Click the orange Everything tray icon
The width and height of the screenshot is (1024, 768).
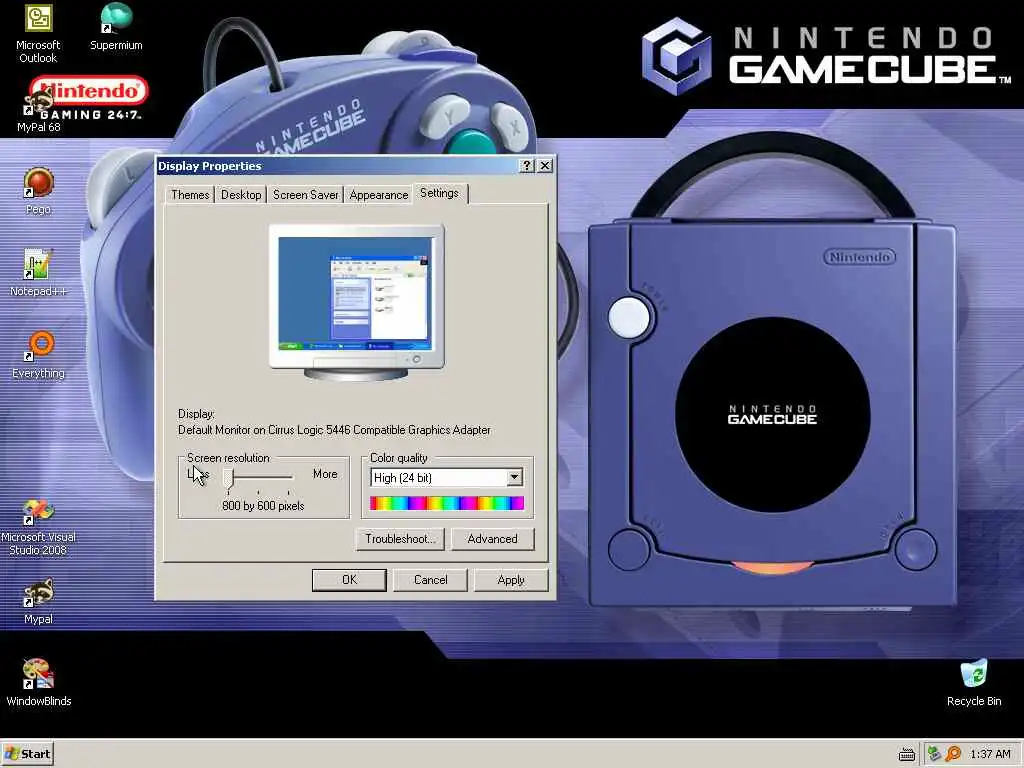click(x=953, y=754)
